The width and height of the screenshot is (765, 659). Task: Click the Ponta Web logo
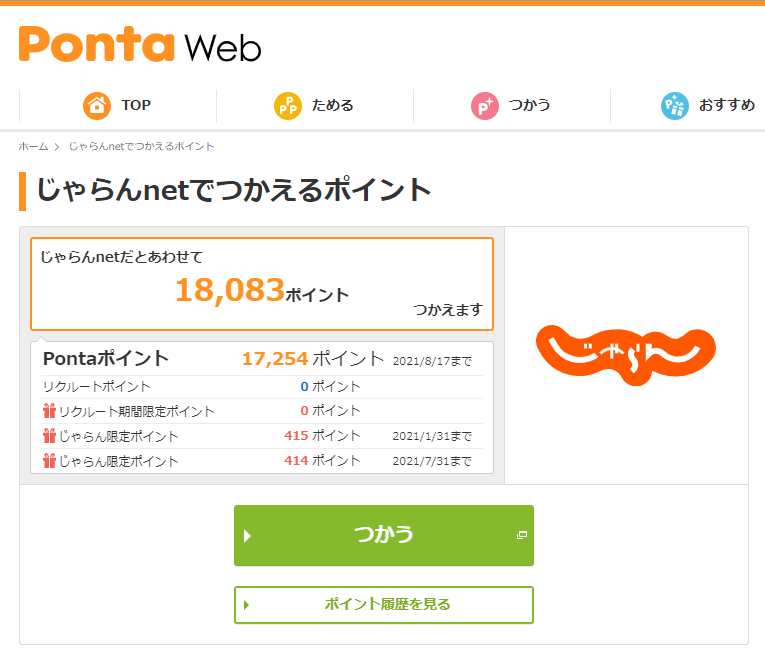click(x=140, y=44)
